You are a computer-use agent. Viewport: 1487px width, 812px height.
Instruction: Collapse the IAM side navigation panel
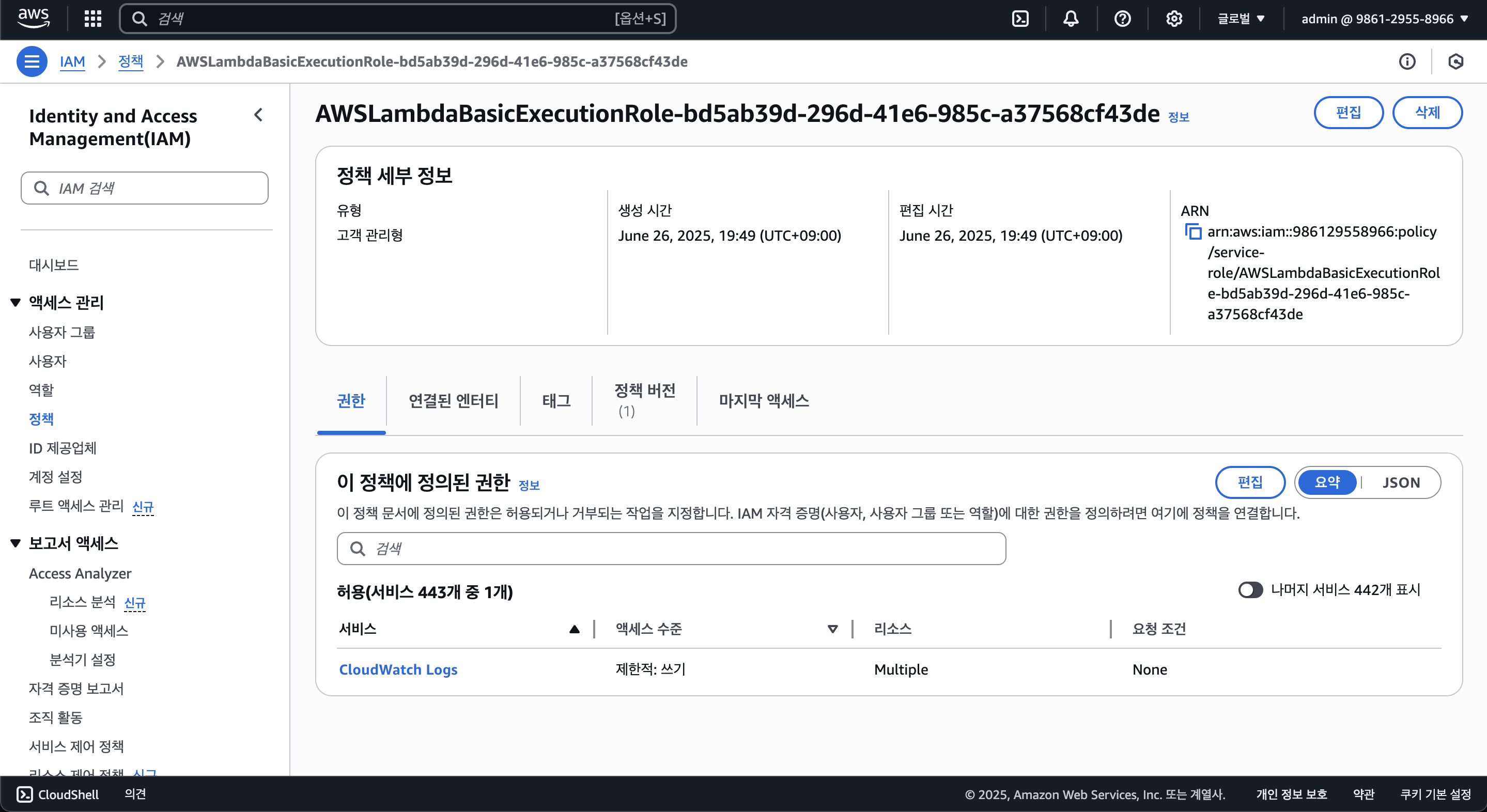coord(258,115)
